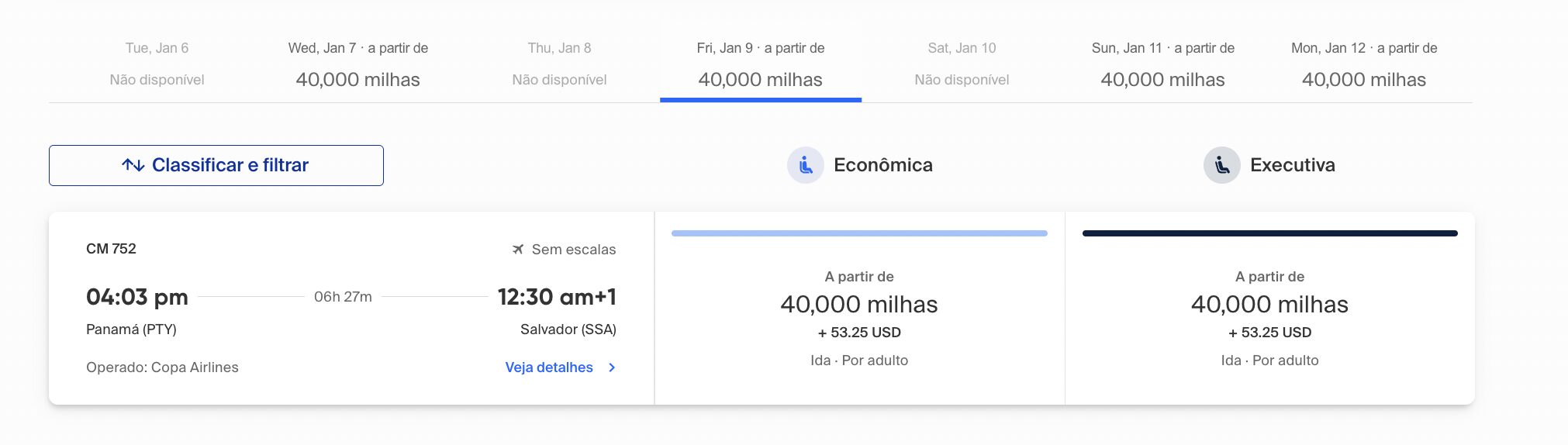Click the Econômica seat icon

click(x=806, y=165)
